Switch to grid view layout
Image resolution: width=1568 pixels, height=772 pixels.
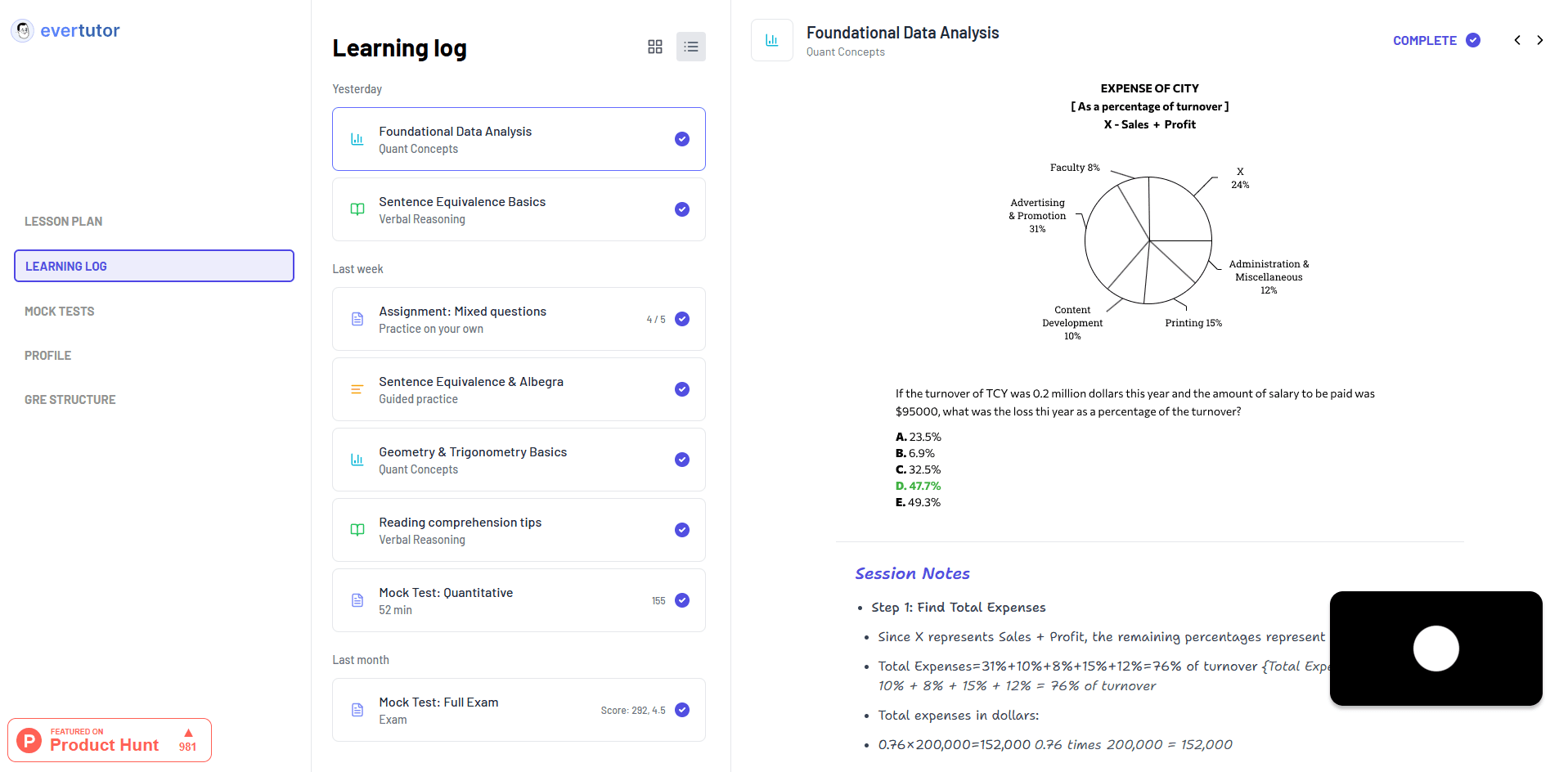(654, 47)
